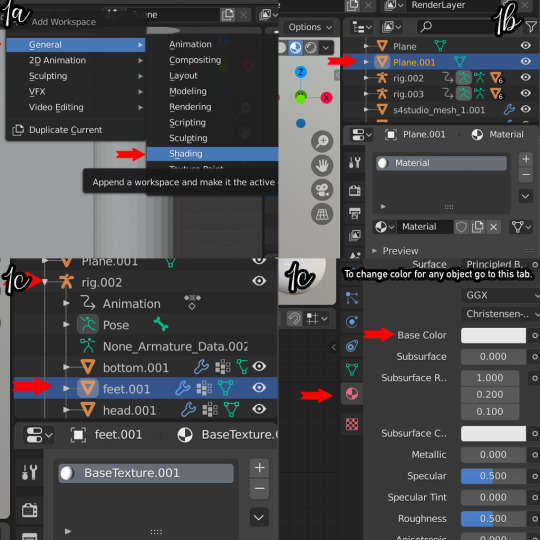
Task: Unlink material with X button
Action: 494,227
